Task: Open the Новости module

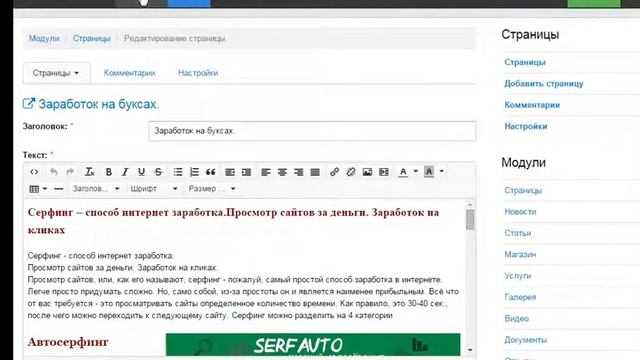Action: tap(520, 212)
